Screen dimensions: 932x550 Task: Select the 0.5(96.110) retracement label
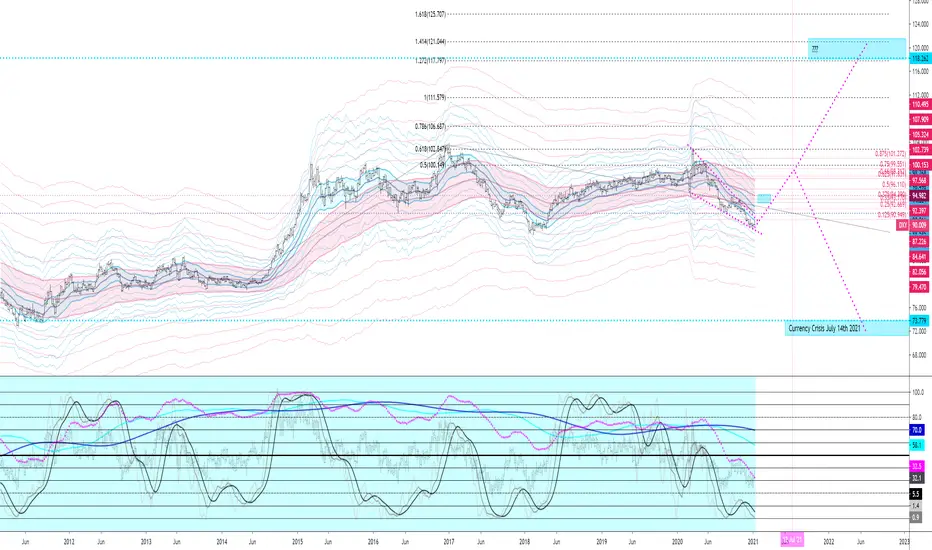(894, 185)
